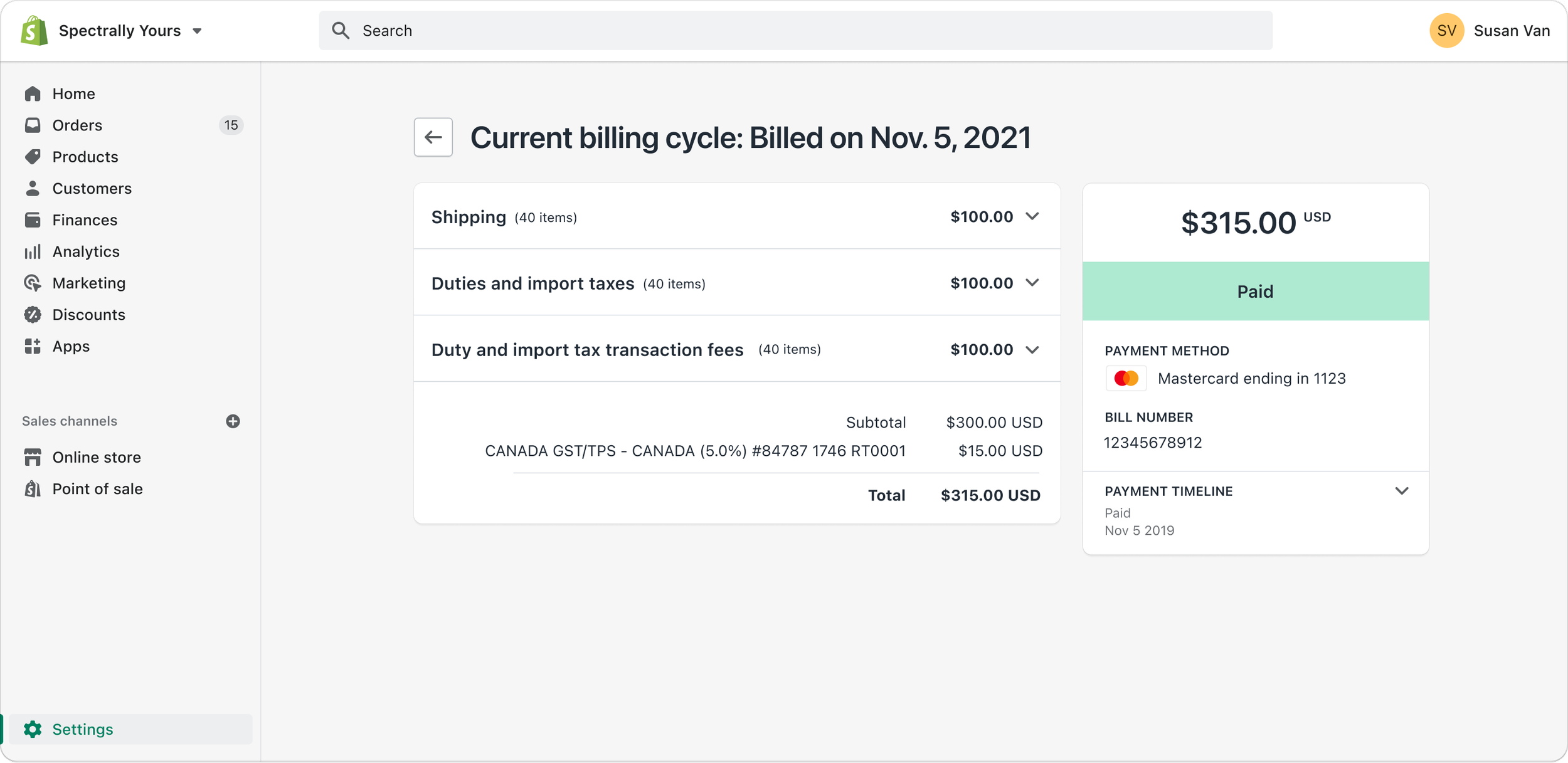The width and height of the screenshot is (1568, 763).
Task: Click the Marketing target icon
Action: [x=33, y=283]
